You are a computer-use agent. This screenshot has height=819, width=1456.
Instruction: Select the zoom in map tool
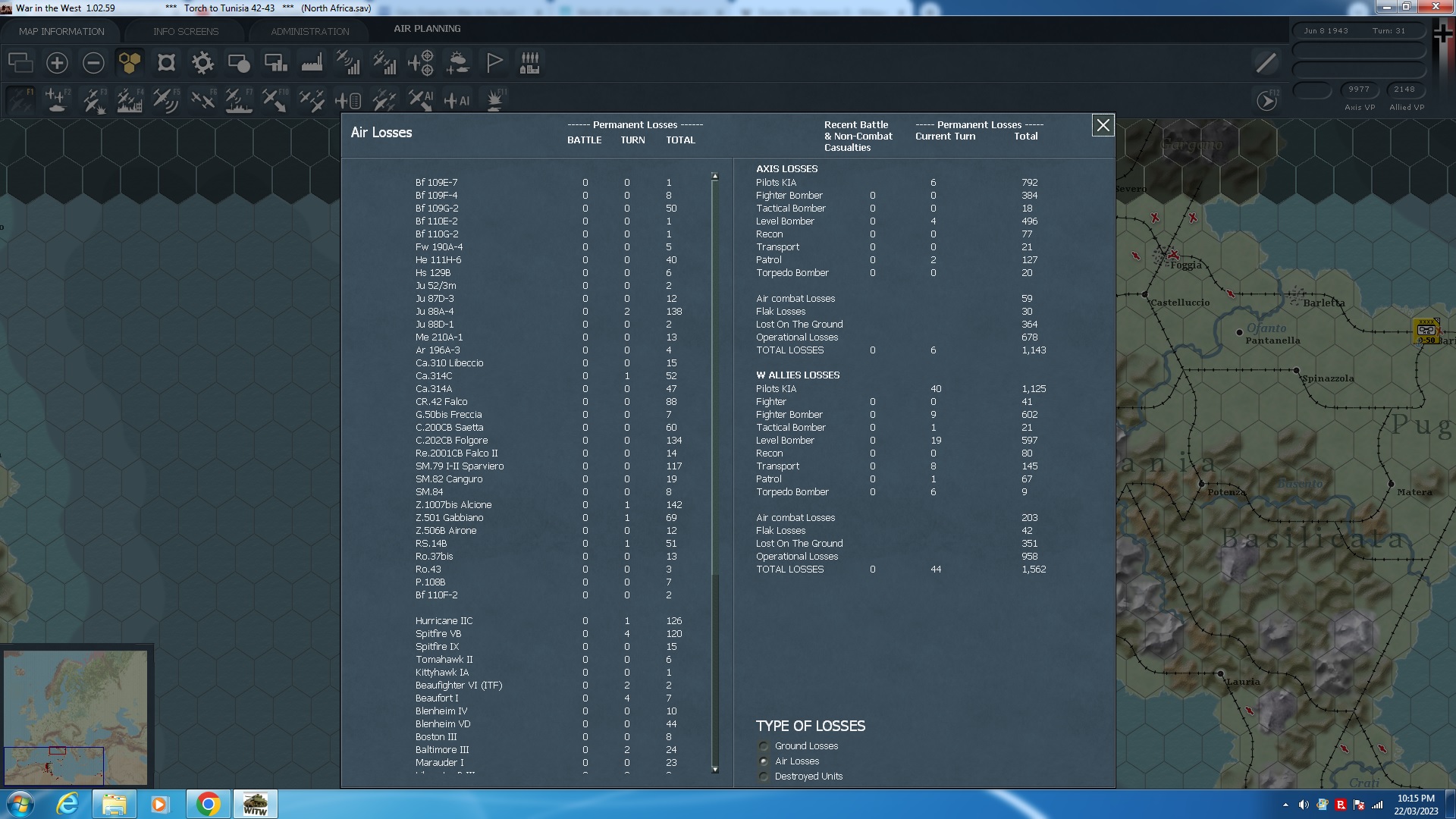(x=57, y=63)
